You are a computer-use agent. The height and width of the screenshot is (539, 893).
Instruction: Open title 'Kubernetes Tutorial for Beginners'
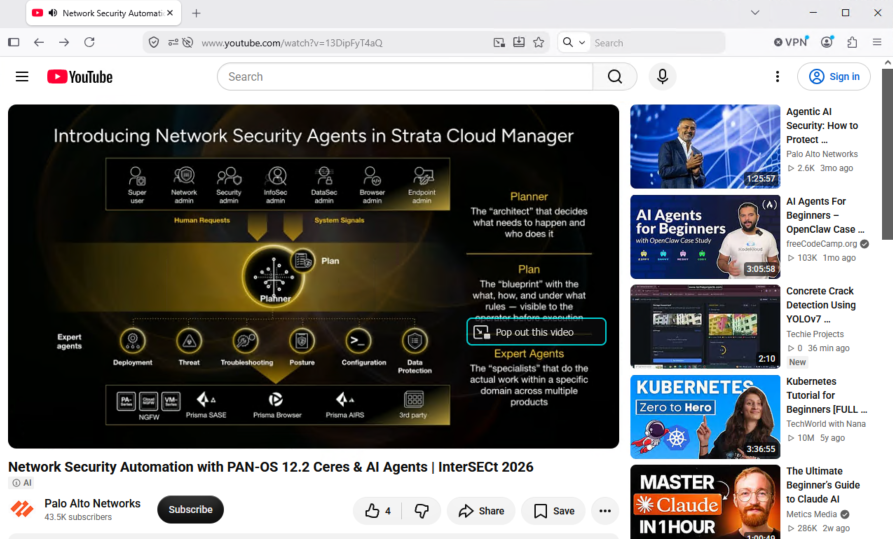click(826, 395)
